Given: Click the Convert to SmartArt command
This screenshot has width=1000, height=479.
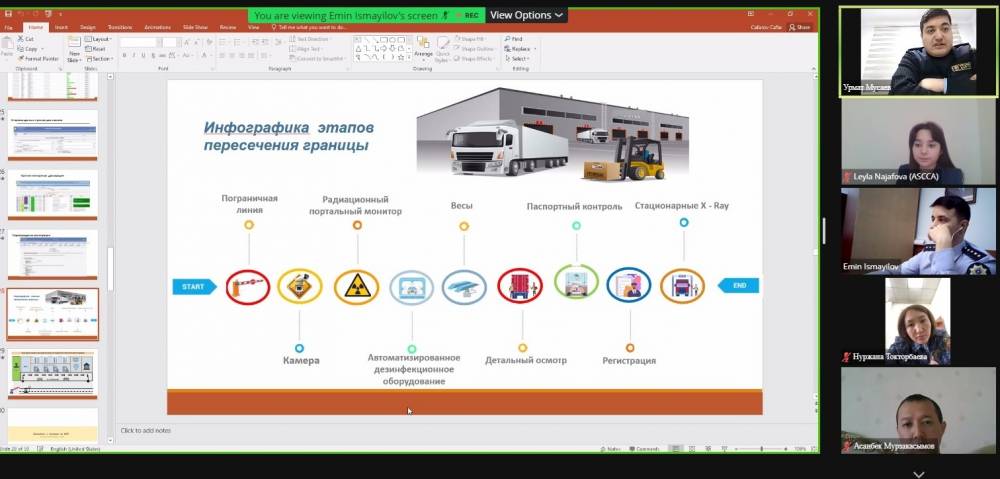Looking at the screenshot, I should (317, 58).
